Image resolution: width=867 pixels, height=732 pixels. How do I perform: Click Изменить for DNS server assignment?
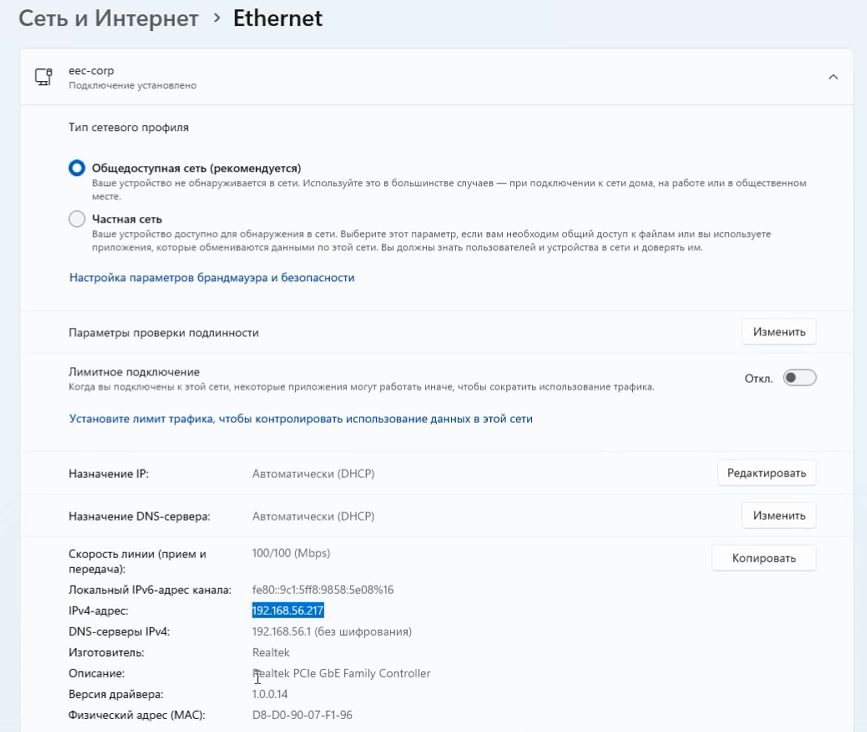(778, 516)
